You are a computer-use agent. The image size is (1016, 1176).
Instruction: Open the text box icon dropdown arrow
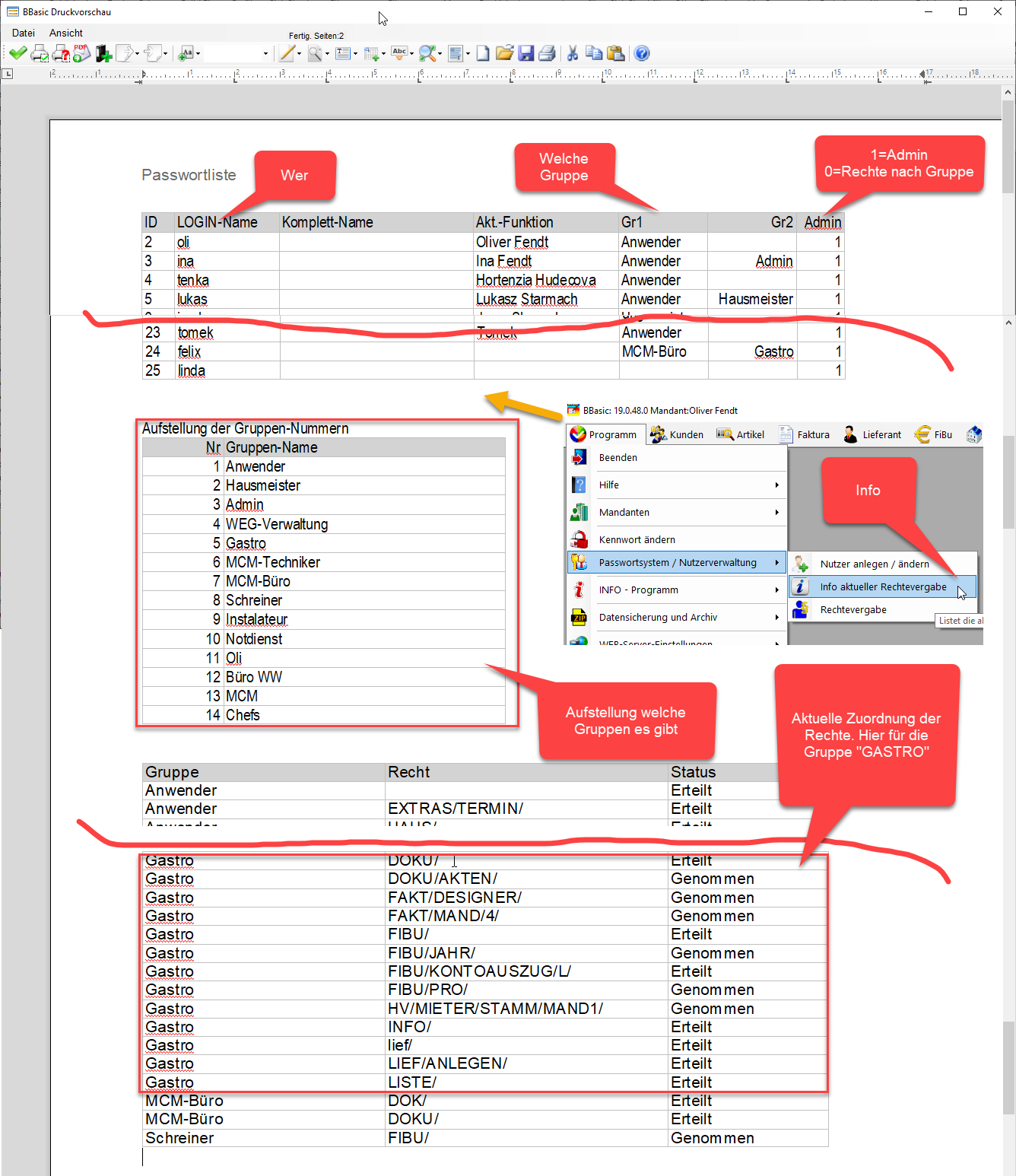[x=356, y=53]
